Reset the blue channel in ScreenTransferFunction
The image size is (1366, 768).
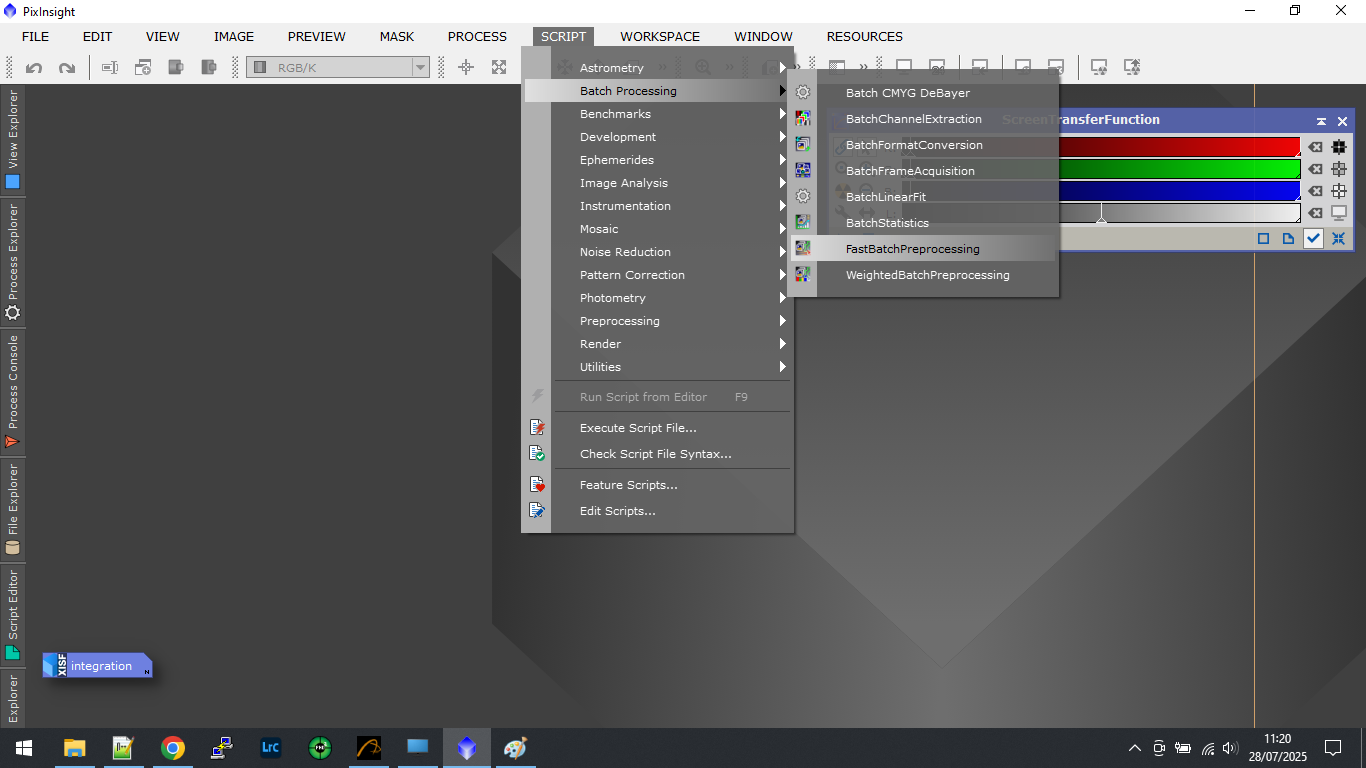[1315, 191]
